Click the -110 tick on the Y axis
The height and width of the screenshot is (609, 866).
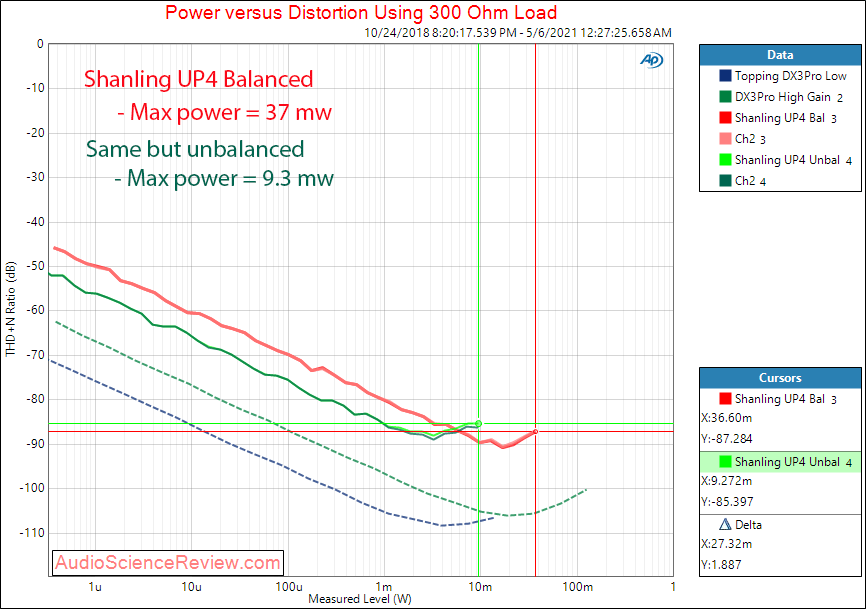click(31, 533)
